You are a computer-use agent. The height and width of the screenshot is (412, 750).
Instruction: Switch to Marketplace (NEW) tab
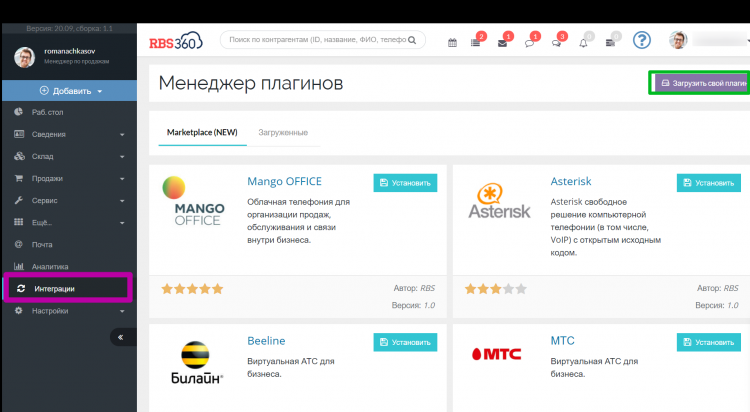202,133
